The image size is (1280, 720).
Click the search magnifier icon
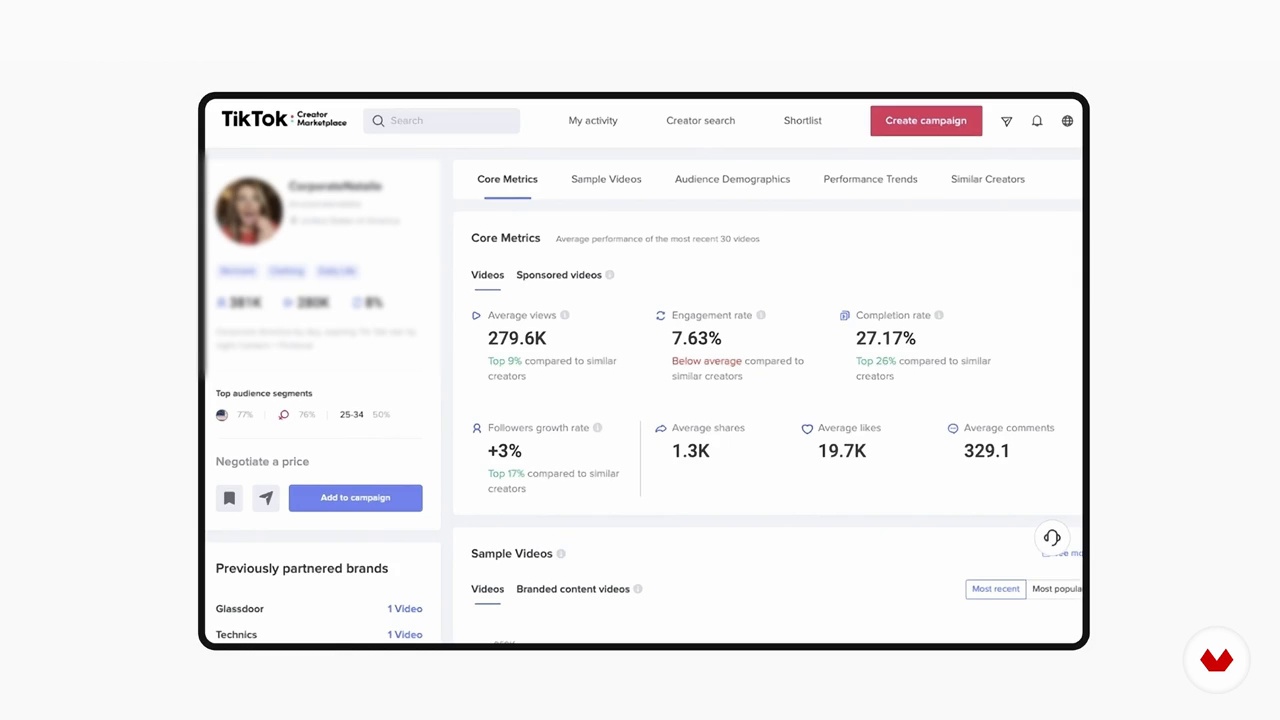pyautogui.click(x=378, y=121)
